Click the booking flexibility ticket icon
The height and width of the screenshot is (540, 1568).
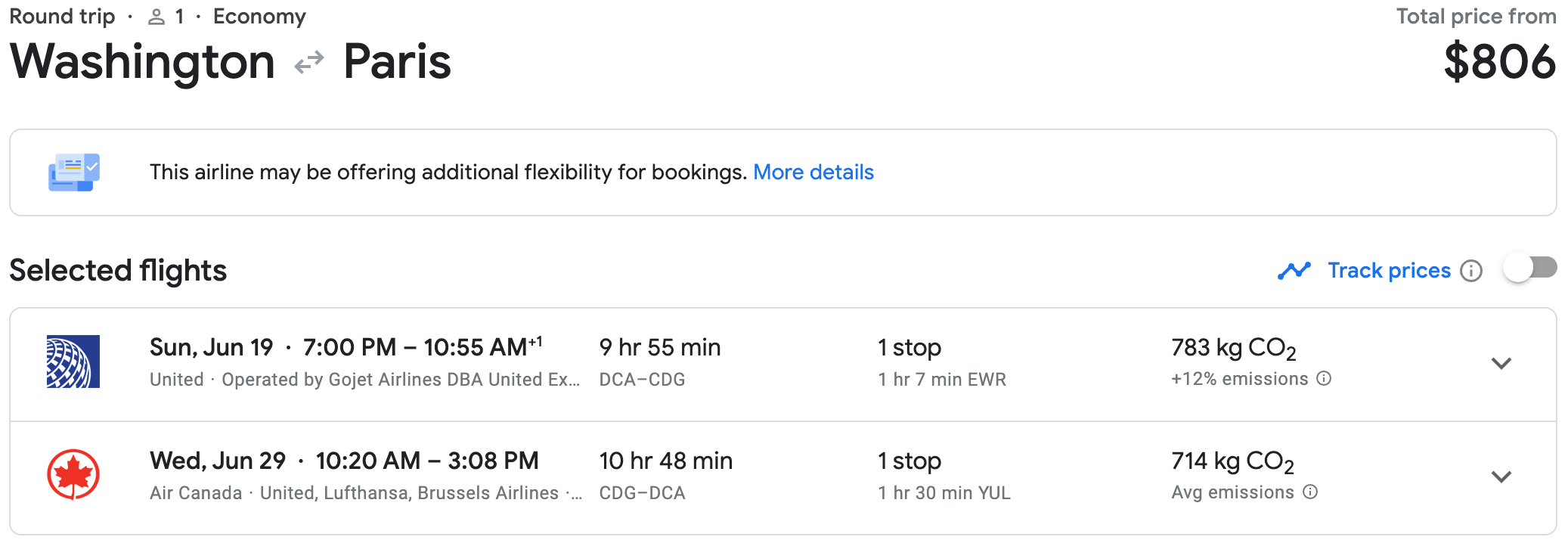coord(73,172)
